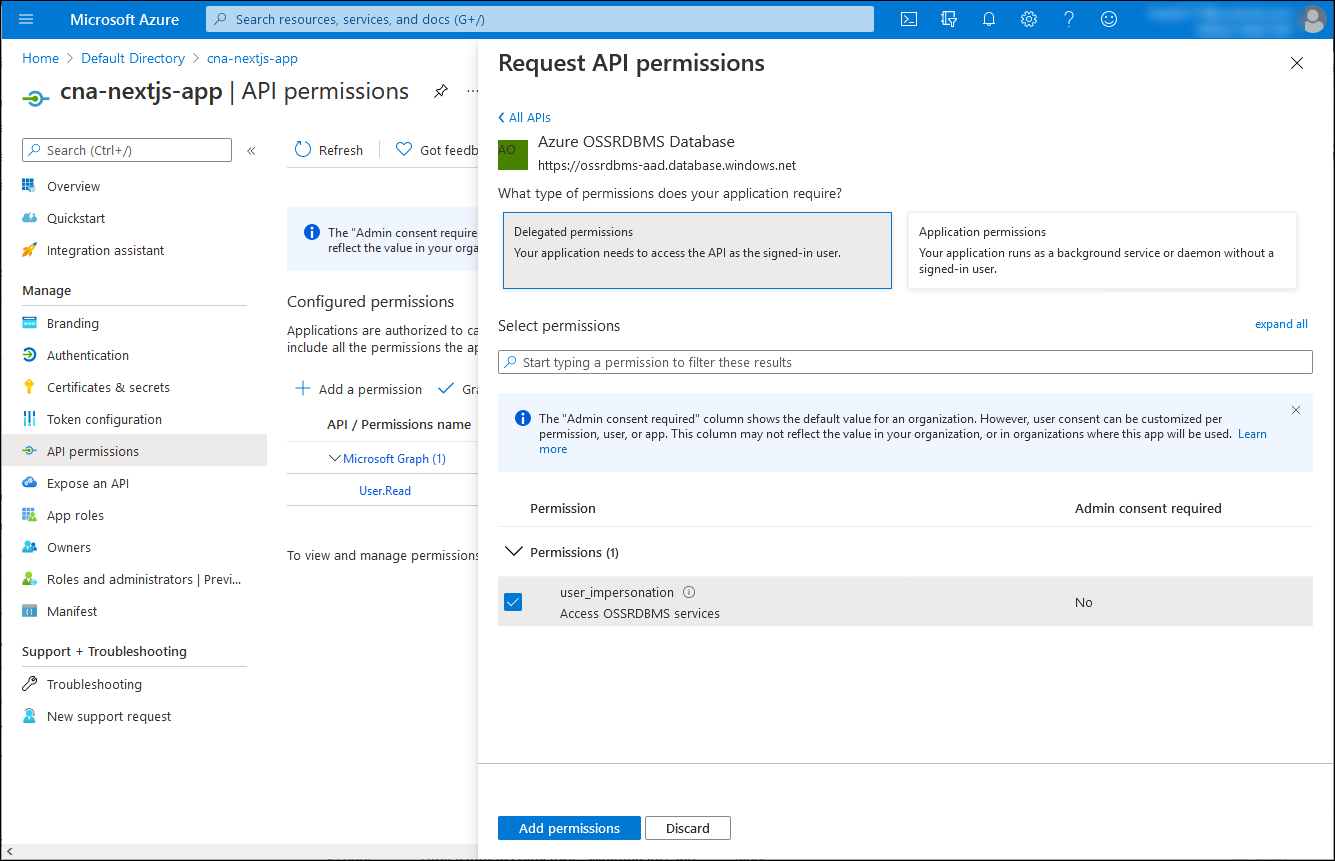Open the help question mark icon

pos(1069,19)
